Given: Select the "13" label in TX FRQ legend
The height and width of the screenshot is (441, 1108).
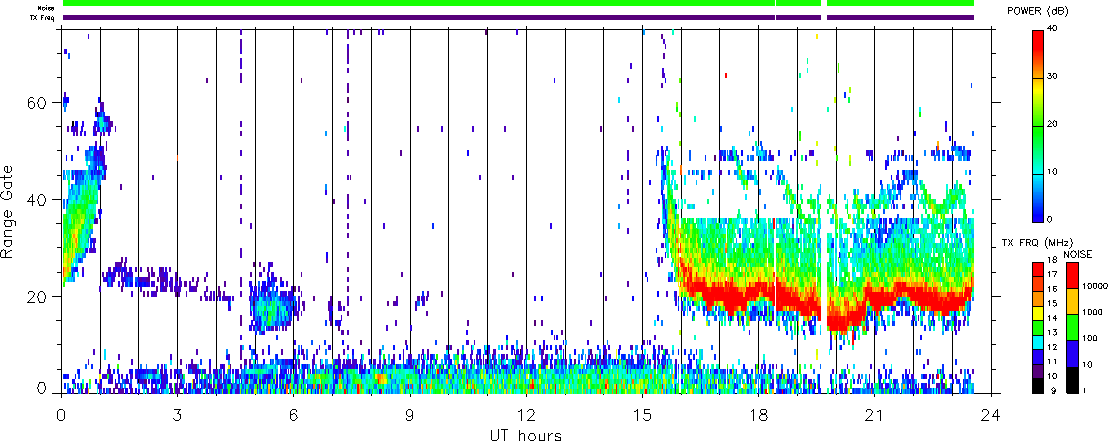Looking at the screenshot, I should tap(1052, 332).
